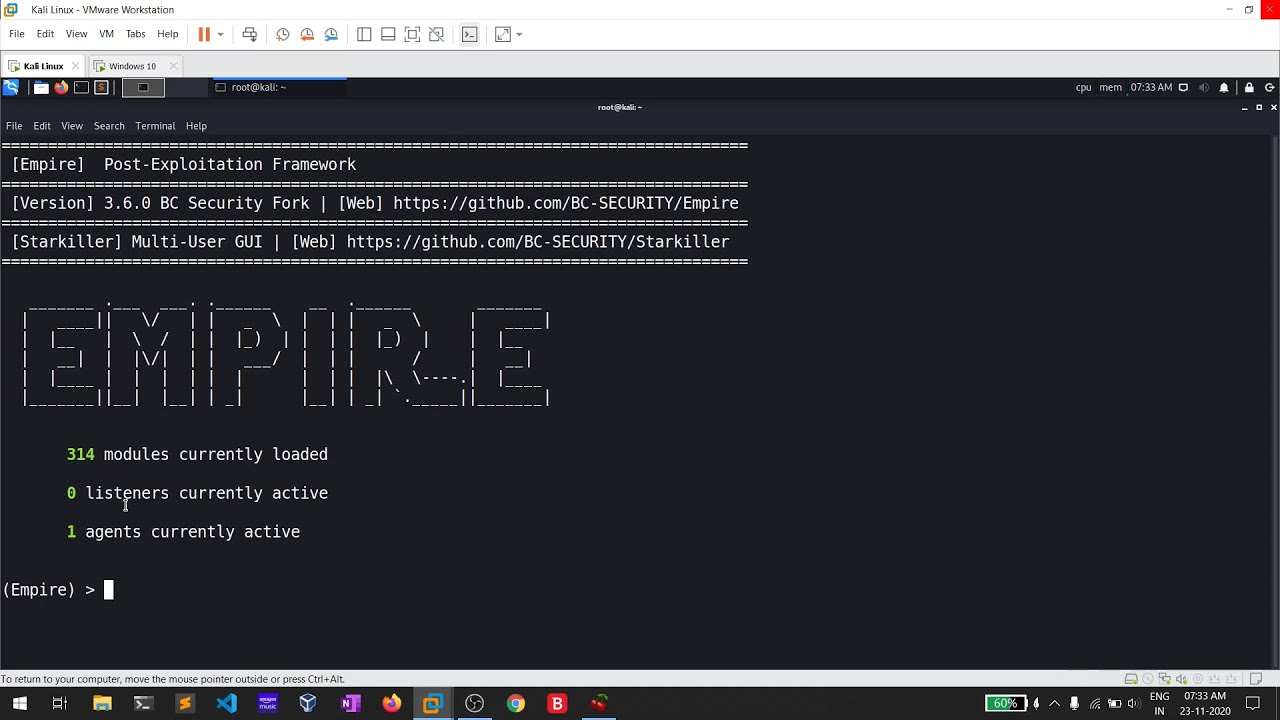The height and width of the screenshot is (720, 1280).
Task: Open the Terminal menu
Action: pyautogui.click(x=155, y=126)
